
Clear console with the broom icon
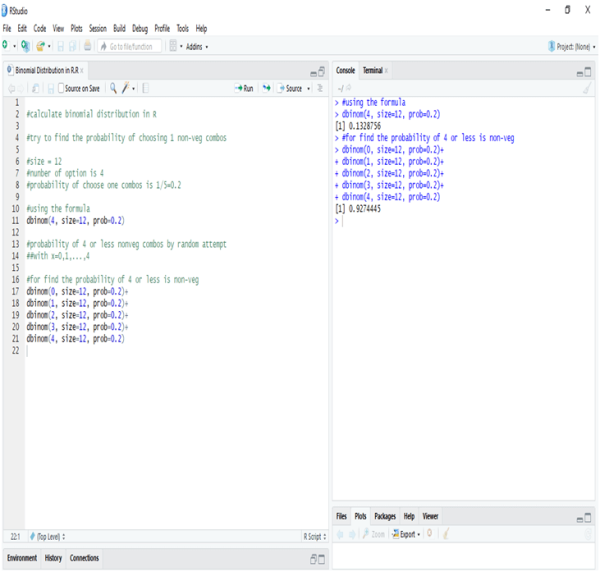click(586, 88)
